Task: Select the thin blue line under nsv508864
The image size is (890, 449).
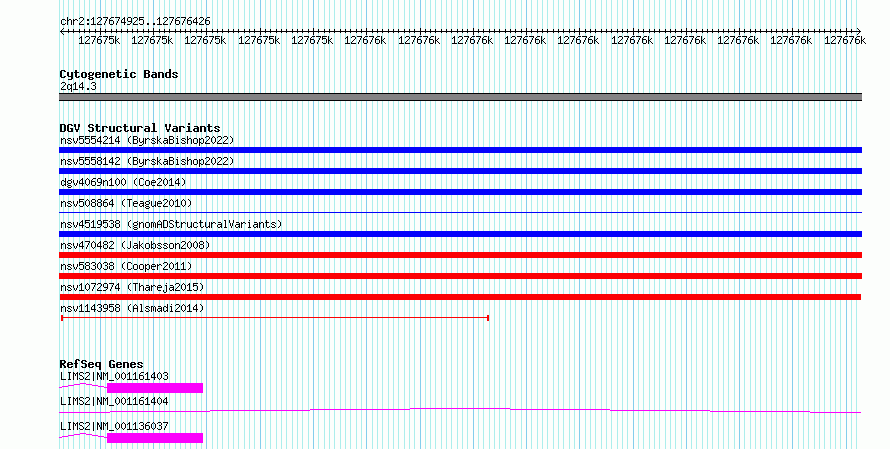Action: click(x=460, y=213)
